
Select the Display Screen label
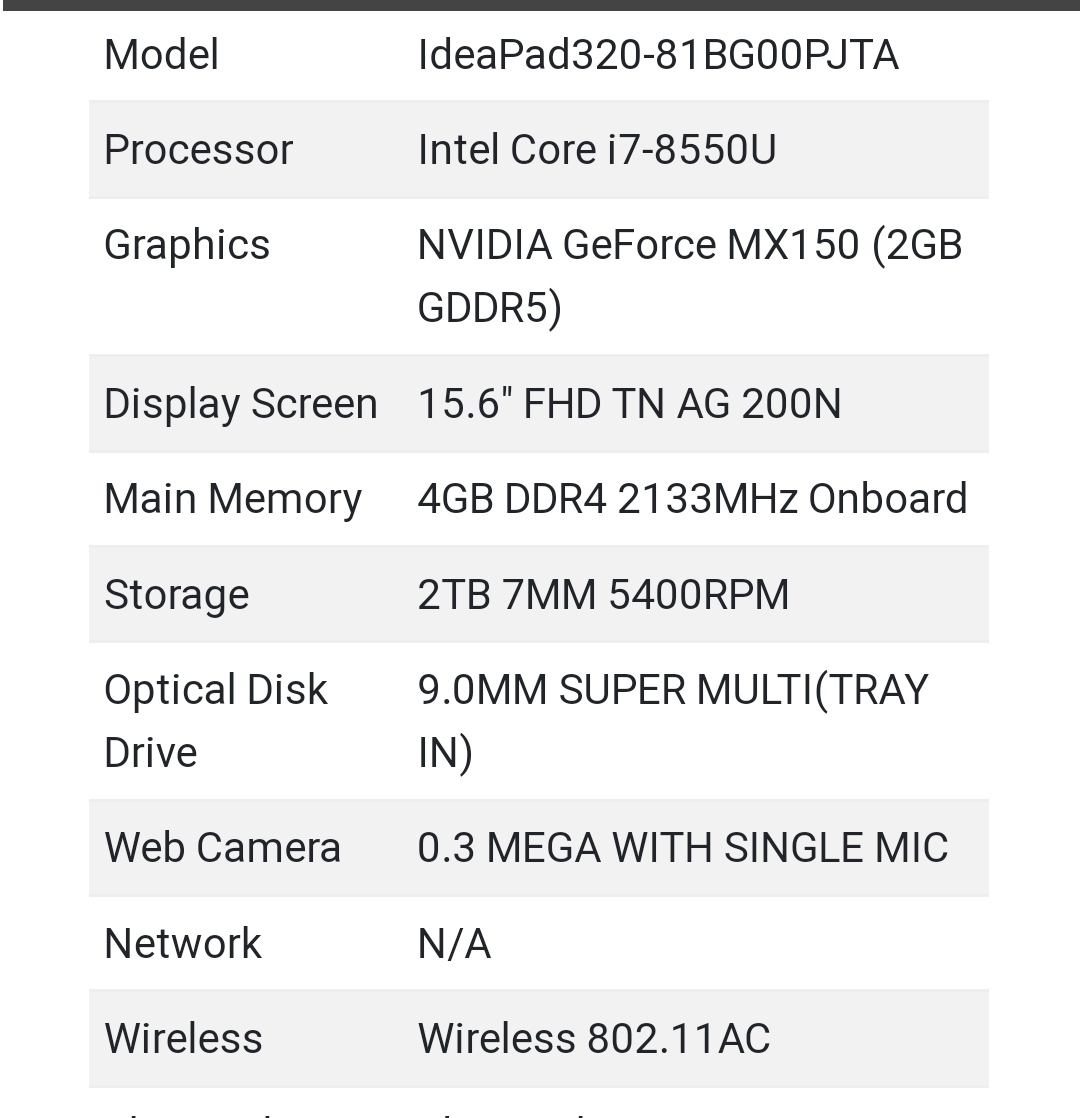[240, 404]
